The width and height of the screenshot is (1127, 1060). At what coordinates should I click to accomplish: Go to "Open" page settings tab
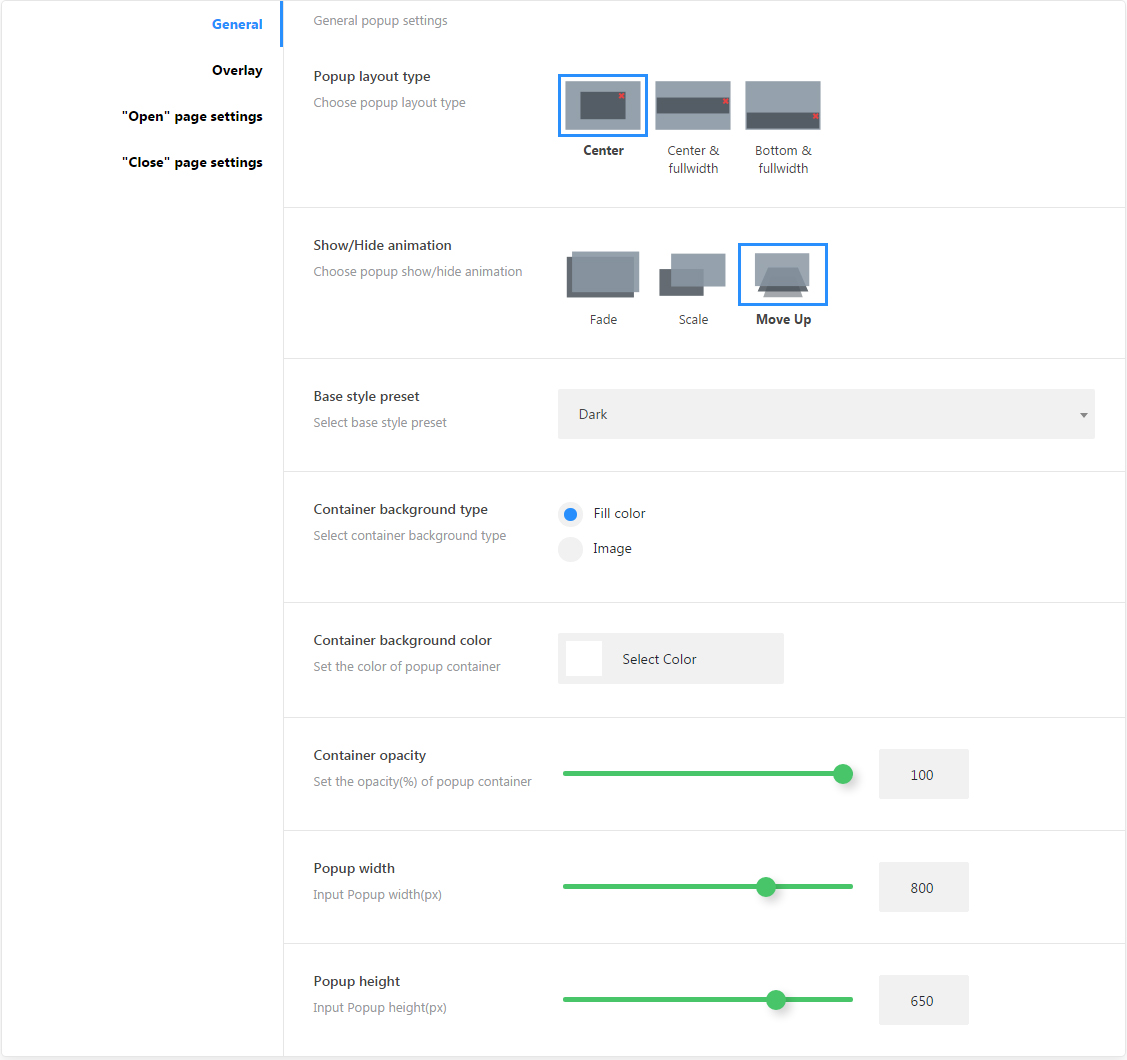point(192,116)
